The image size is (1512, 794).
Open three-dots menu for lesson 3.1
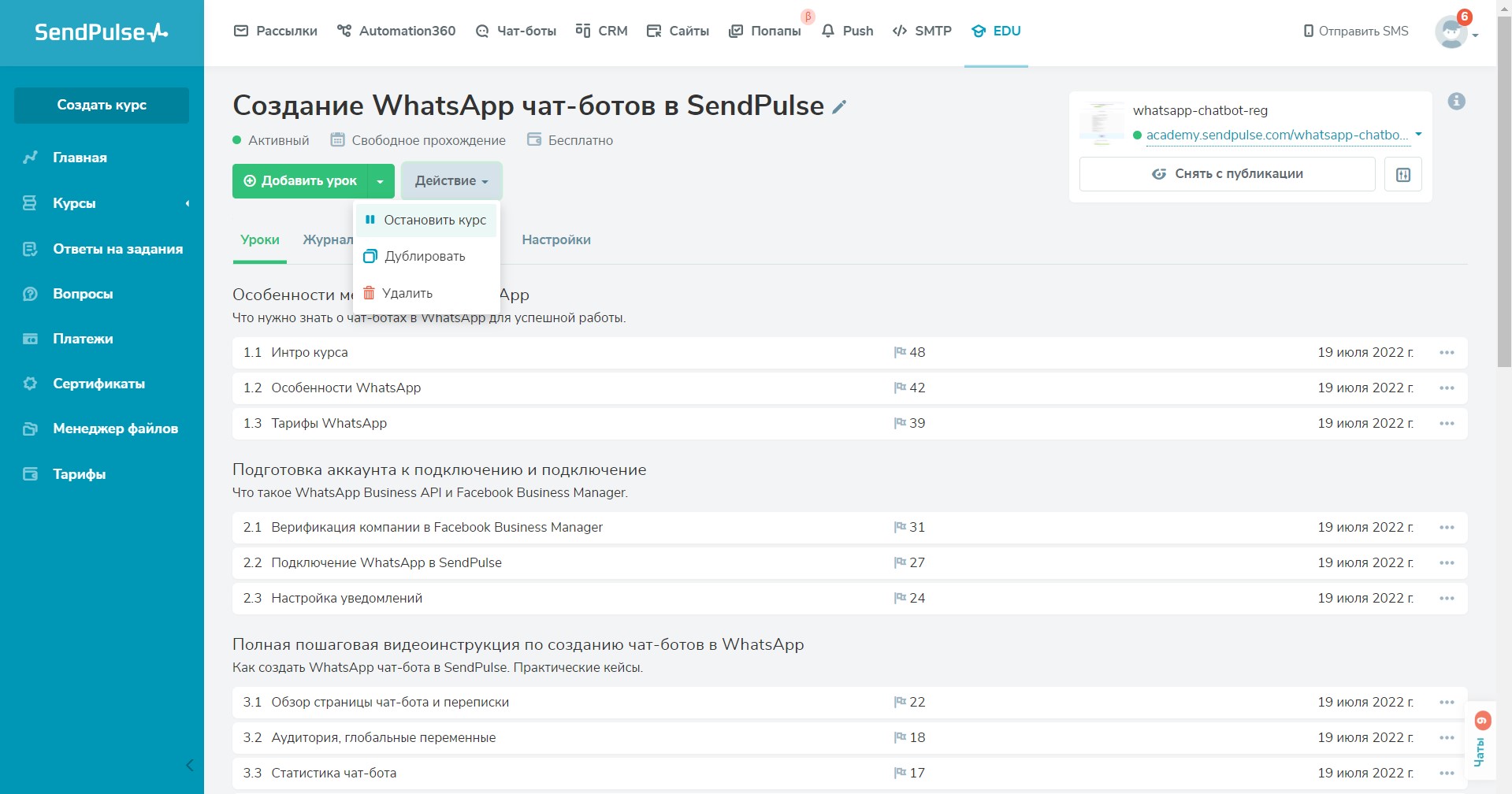(1447, 702)
